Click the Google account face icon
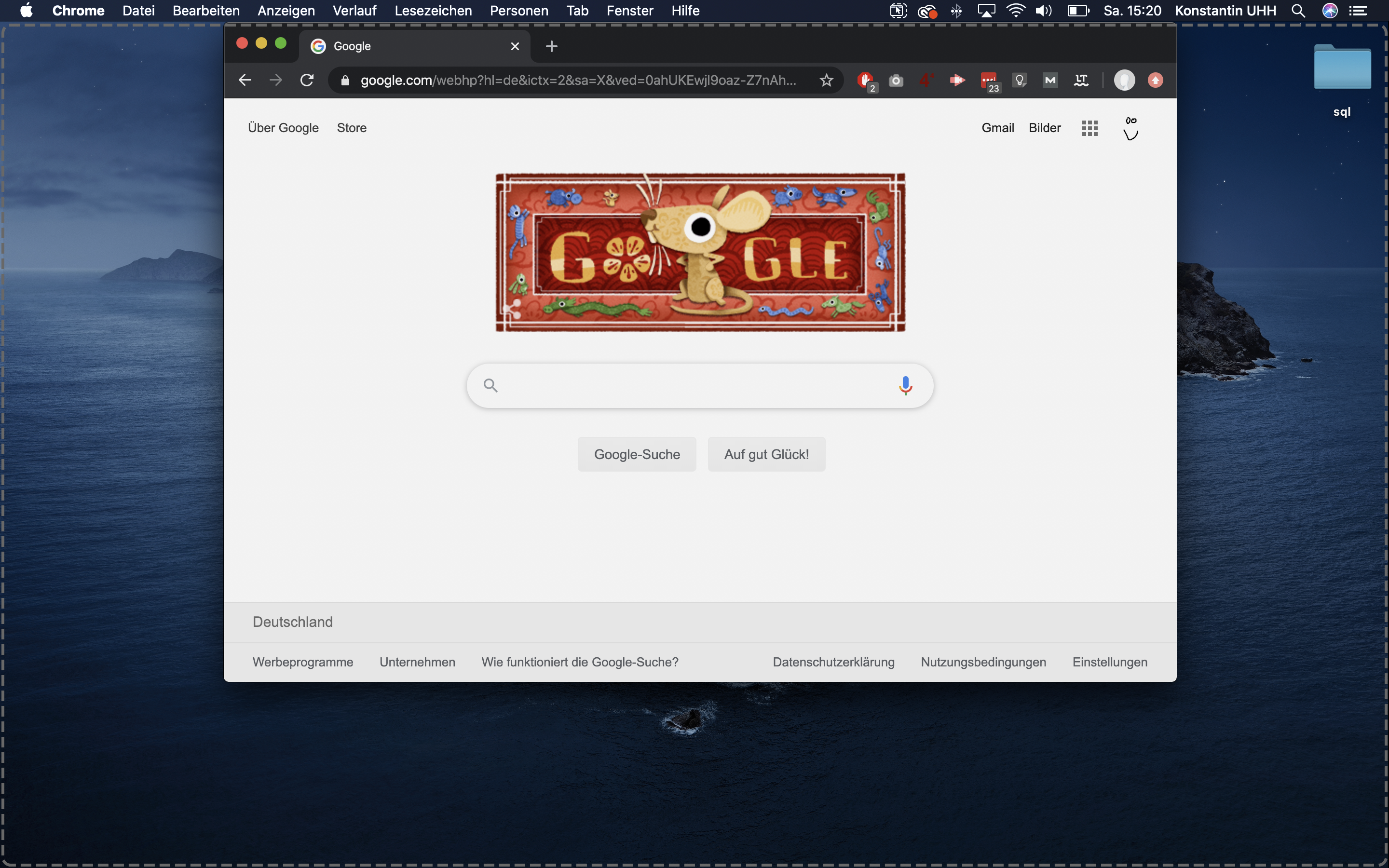 pyautogui.click(x=1130, y=128)
